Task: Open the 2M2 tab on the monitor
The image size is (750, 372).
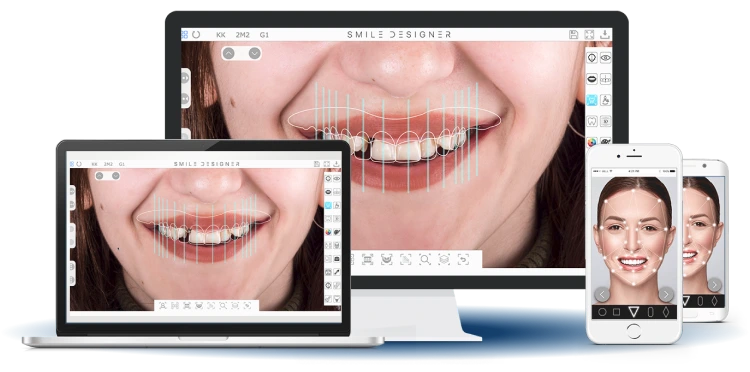Action: coord(243,35)
